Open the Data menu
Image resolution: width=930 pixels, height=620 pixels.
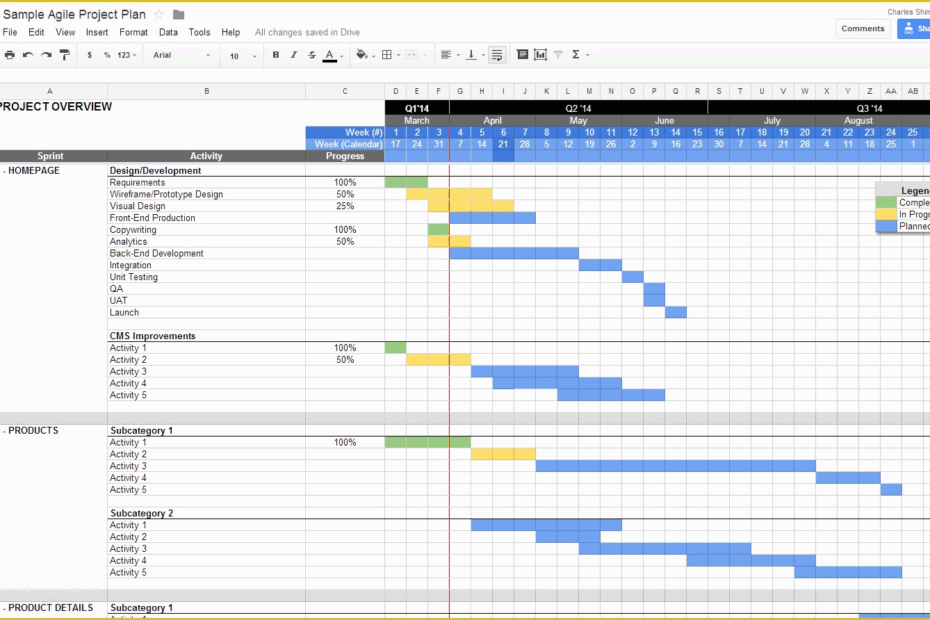(168, 31)
